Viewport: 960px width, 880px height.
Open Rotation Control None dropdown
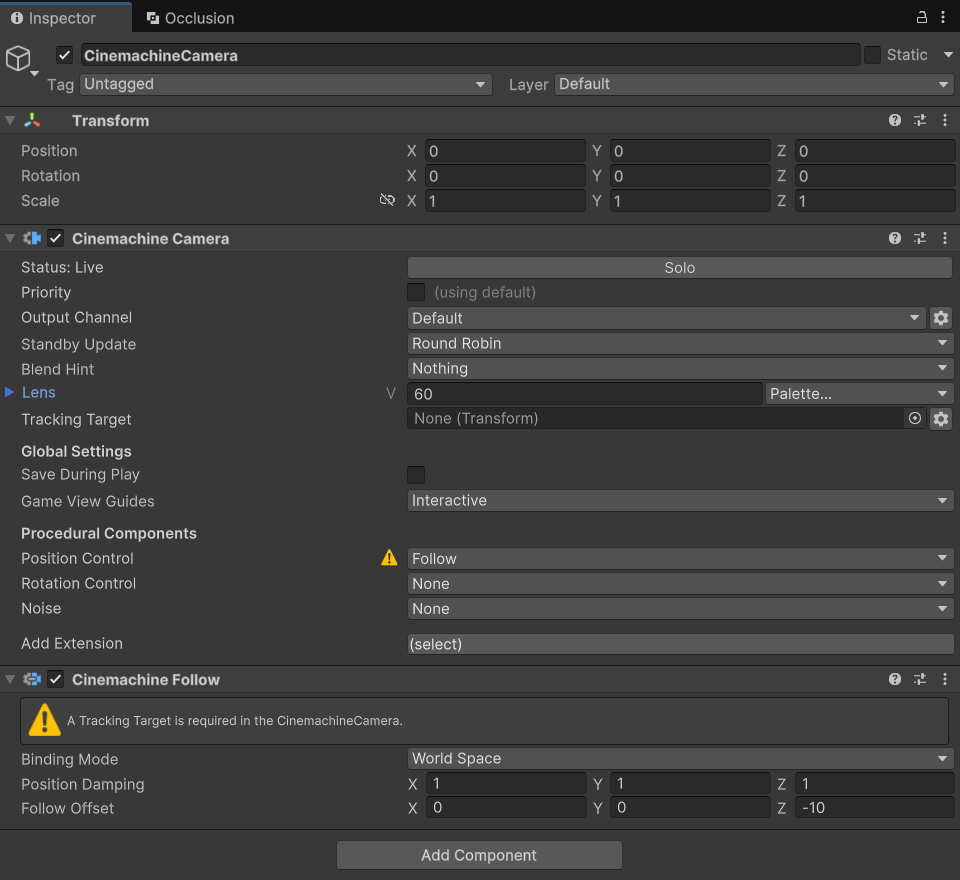click(x=680, y=583)
